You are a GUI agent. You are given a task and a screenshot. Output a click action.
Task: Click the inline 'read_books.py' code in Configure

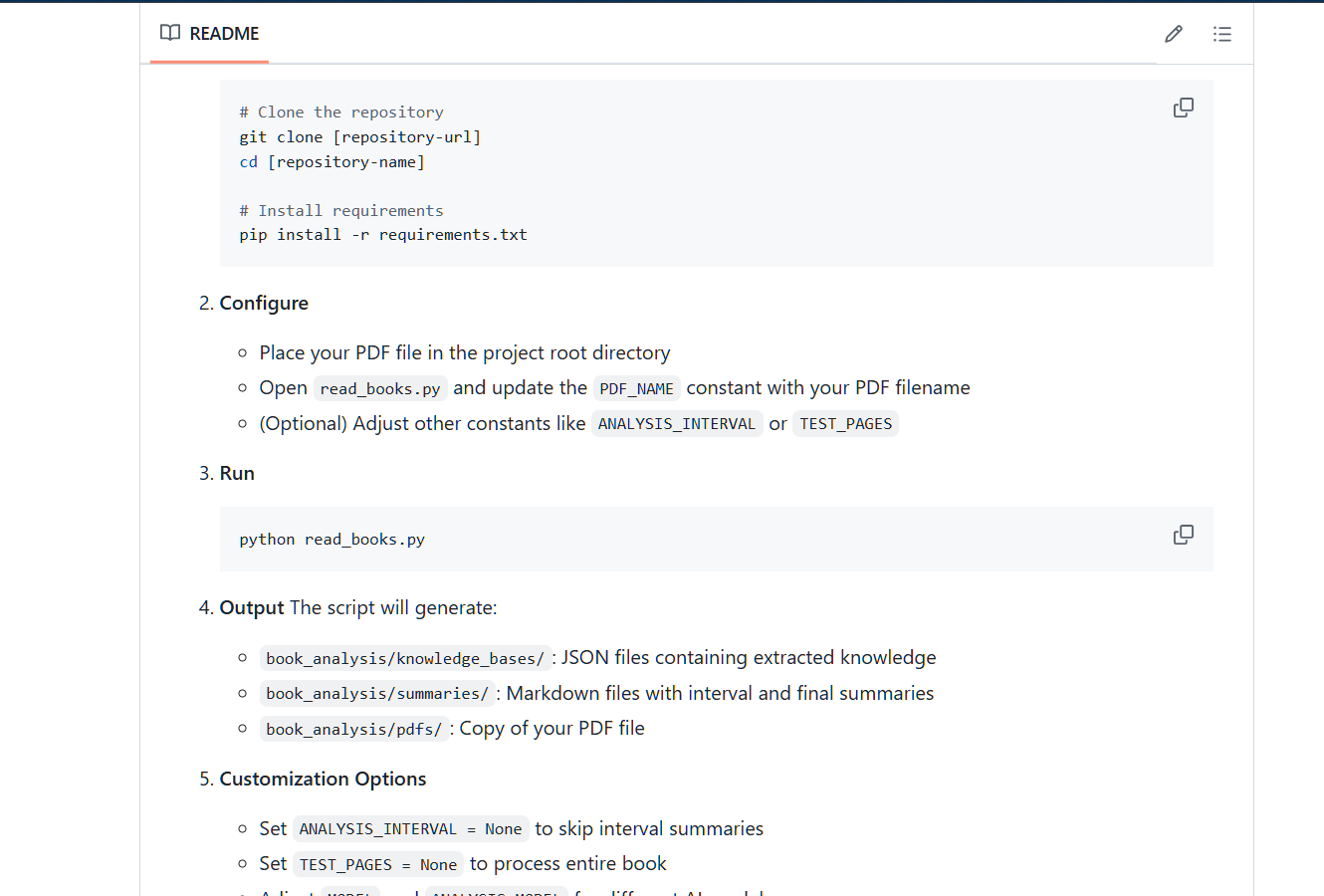pyautogui.click(x=380, y=388)
